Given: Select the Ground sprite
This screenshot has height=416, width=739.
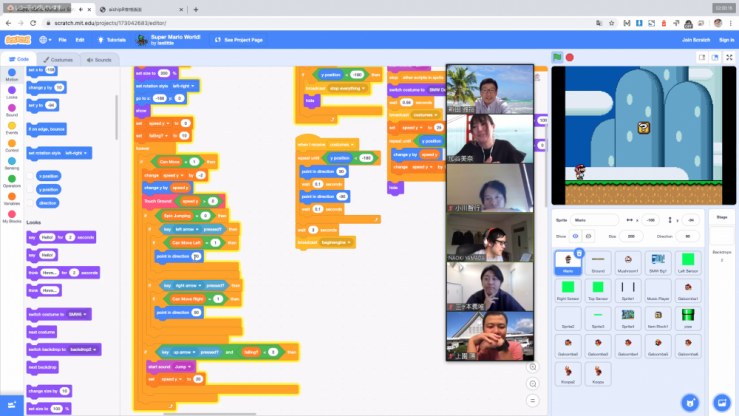Looking at the screenshot, I should 598,263.
